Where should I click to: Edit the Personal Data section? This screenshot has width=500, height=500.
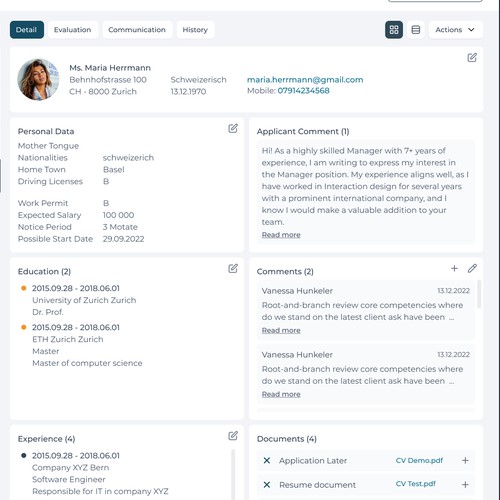(x=233, y=128)
